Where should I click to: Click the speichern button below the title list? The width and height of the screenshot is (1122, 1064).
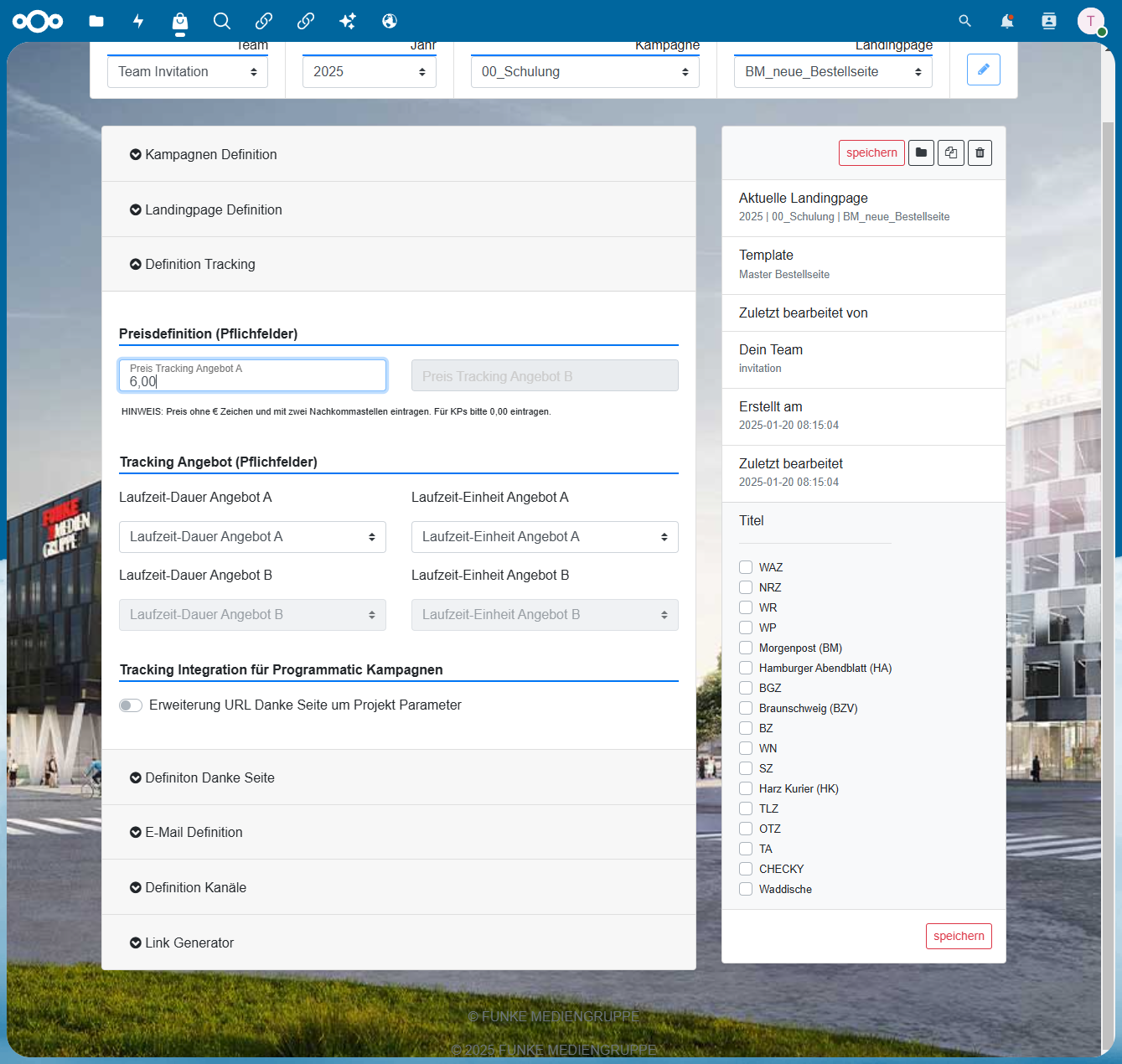tap(959, 936)
